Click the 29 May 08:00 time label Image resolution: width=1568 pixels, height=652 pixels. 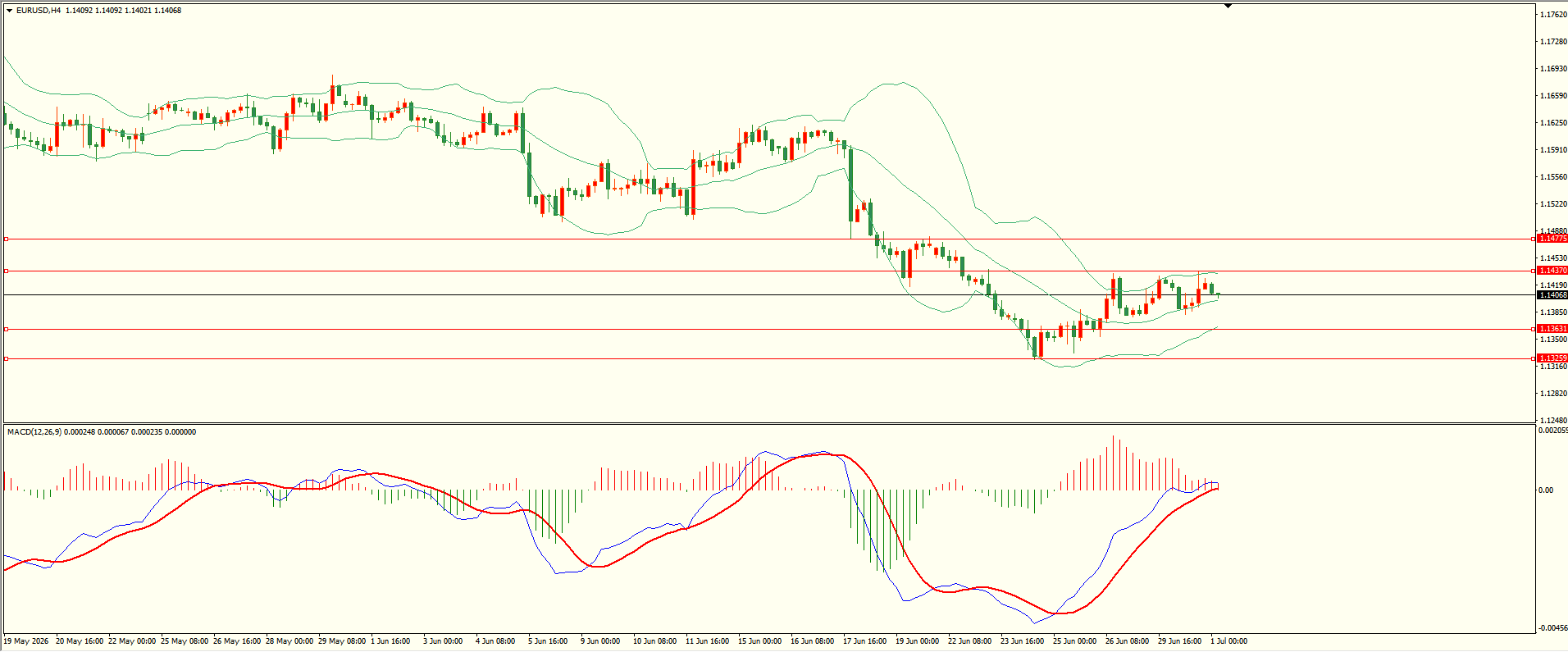coord(342,641)
